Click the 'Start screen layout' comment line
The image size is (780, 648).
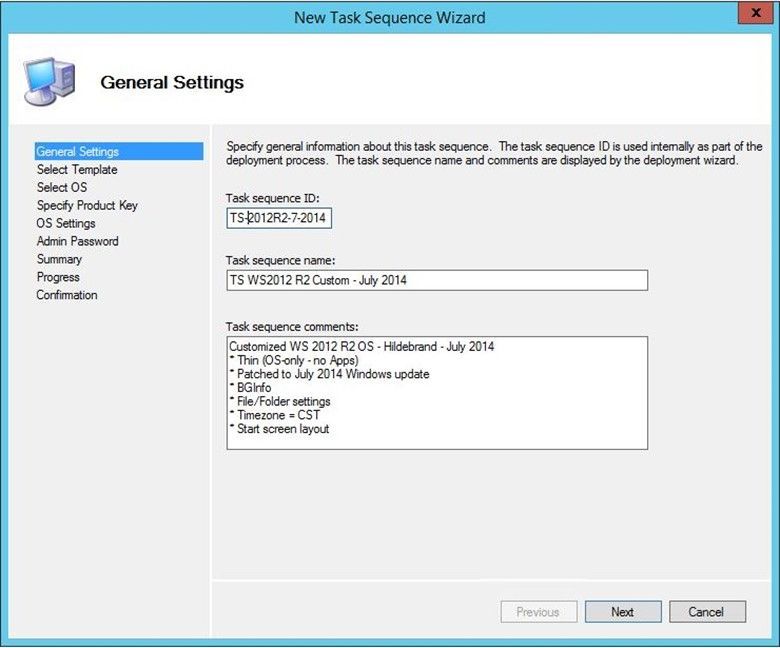(279, 429)
